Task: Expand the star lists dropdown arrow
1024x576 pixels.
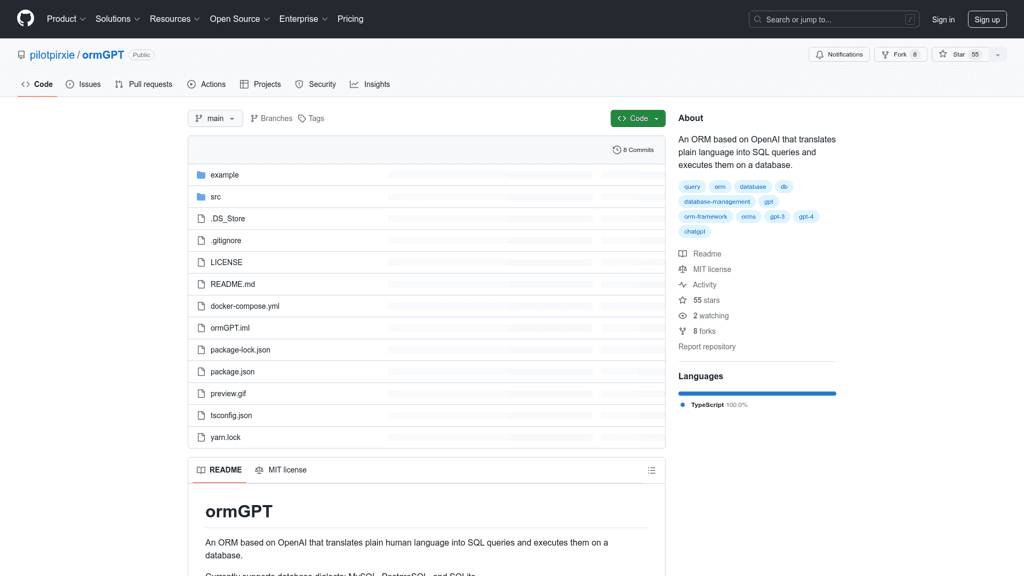Action: (998, 55)
